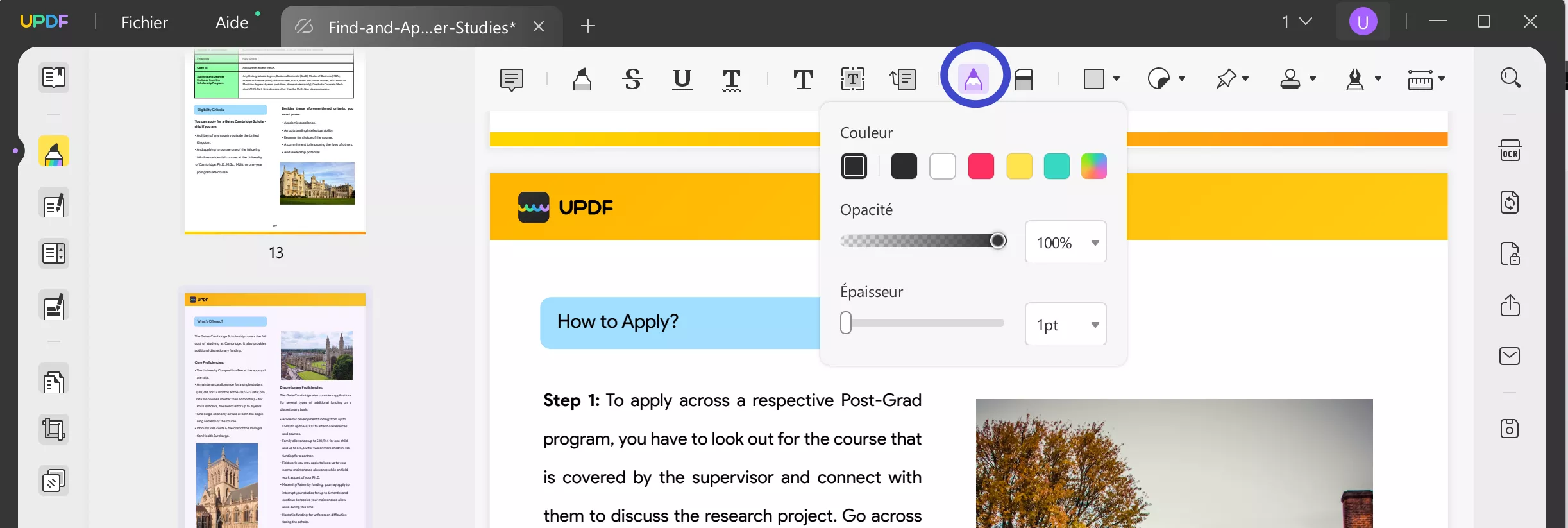Open the Search magnifier icon
Image resolution: width=1568 pixels, height=528 pixels.
1510,78
